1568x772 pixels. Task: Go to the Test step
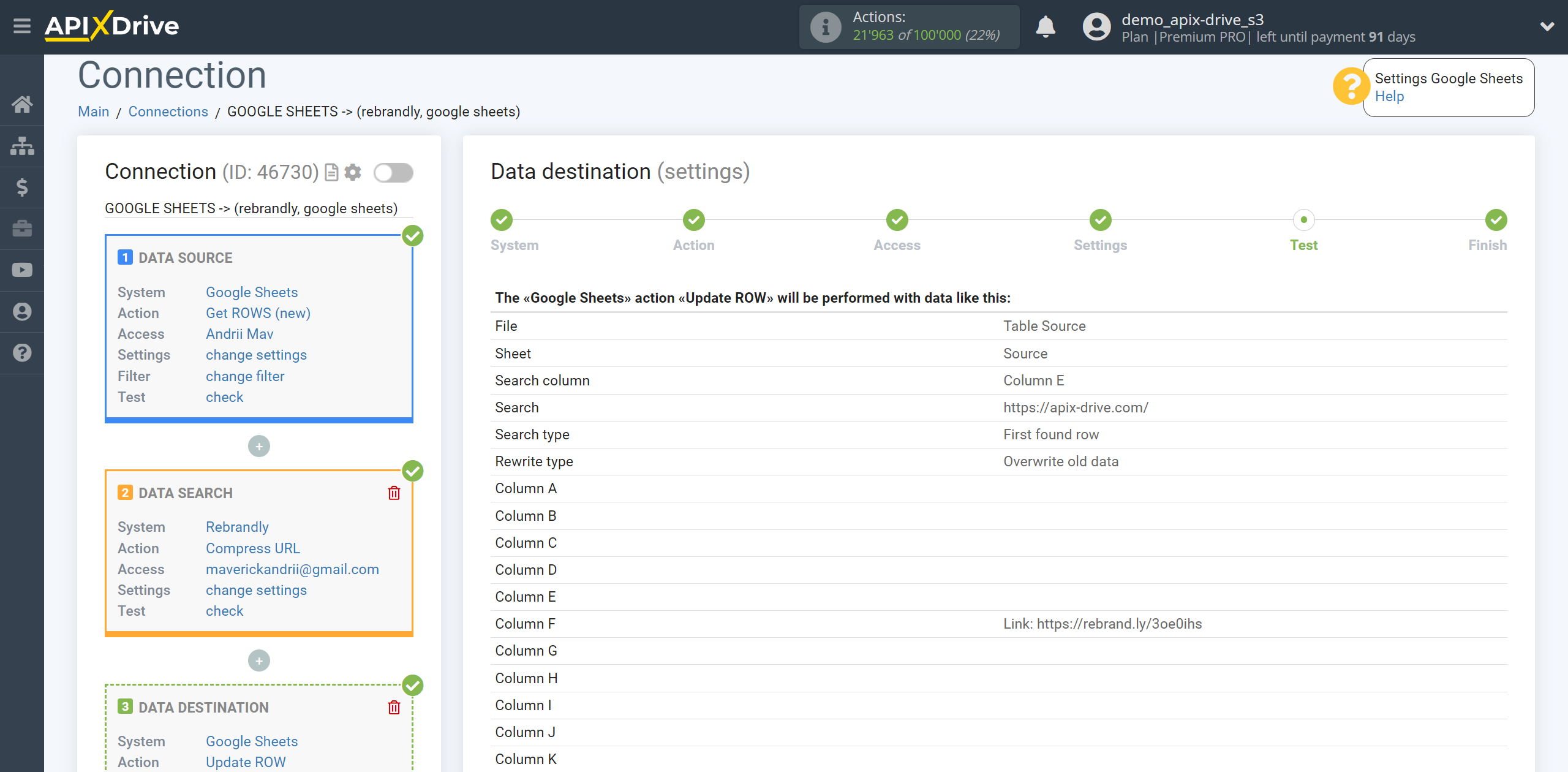[x=1303, y=220]
